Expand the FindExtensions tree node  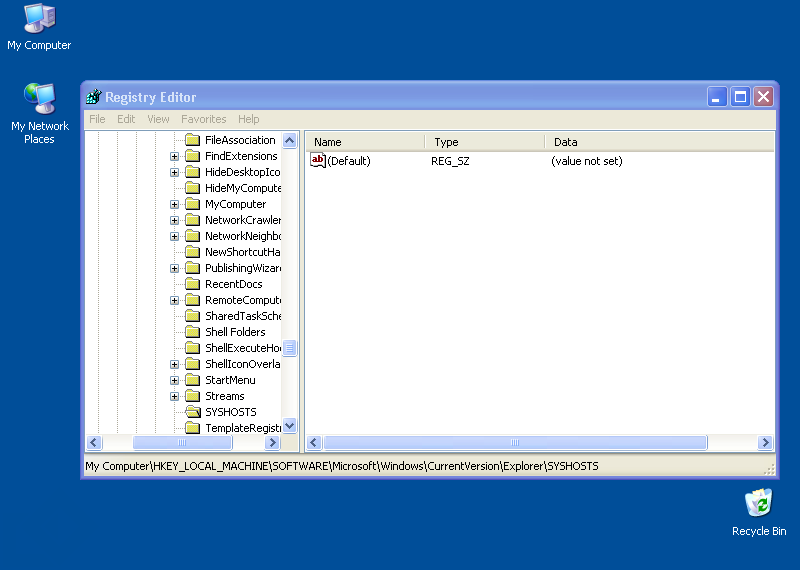click(x=175, y=156)
